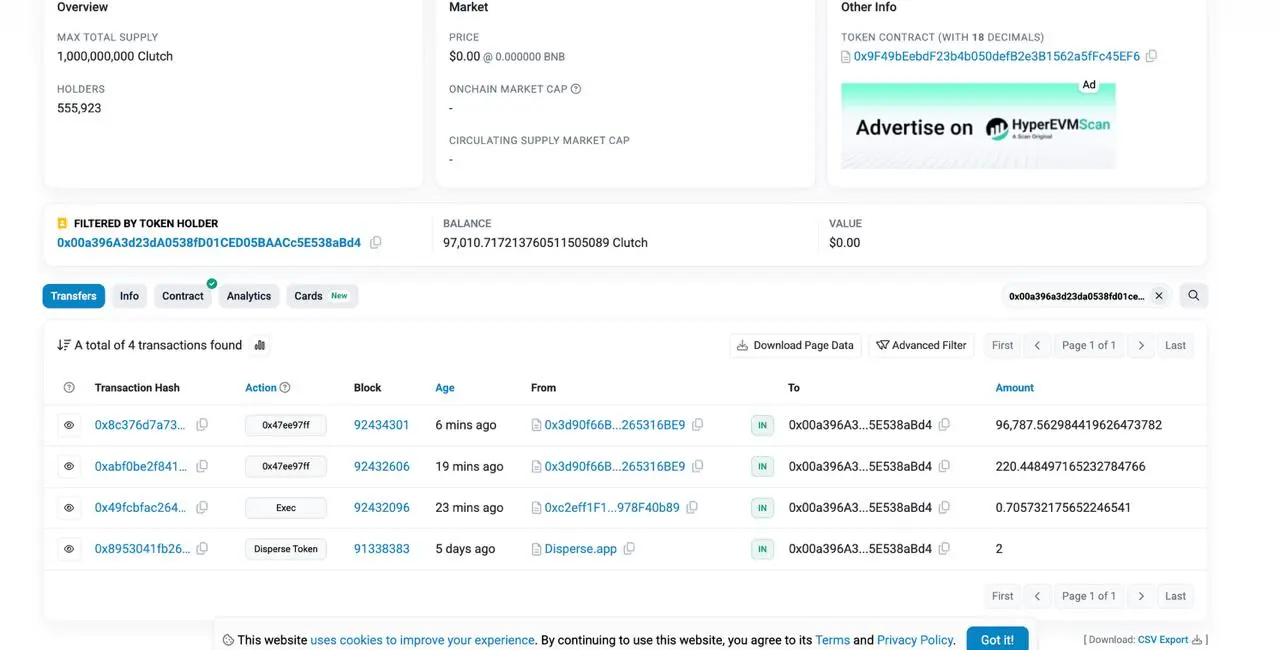Switch to the Analytics tab
Viewport: 1280px width, 650px height.
point(249,296)
